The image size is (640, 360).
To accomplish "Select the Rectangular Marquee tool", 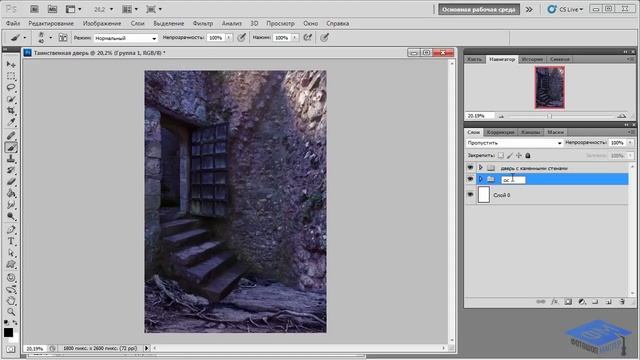I will (11, 76).
